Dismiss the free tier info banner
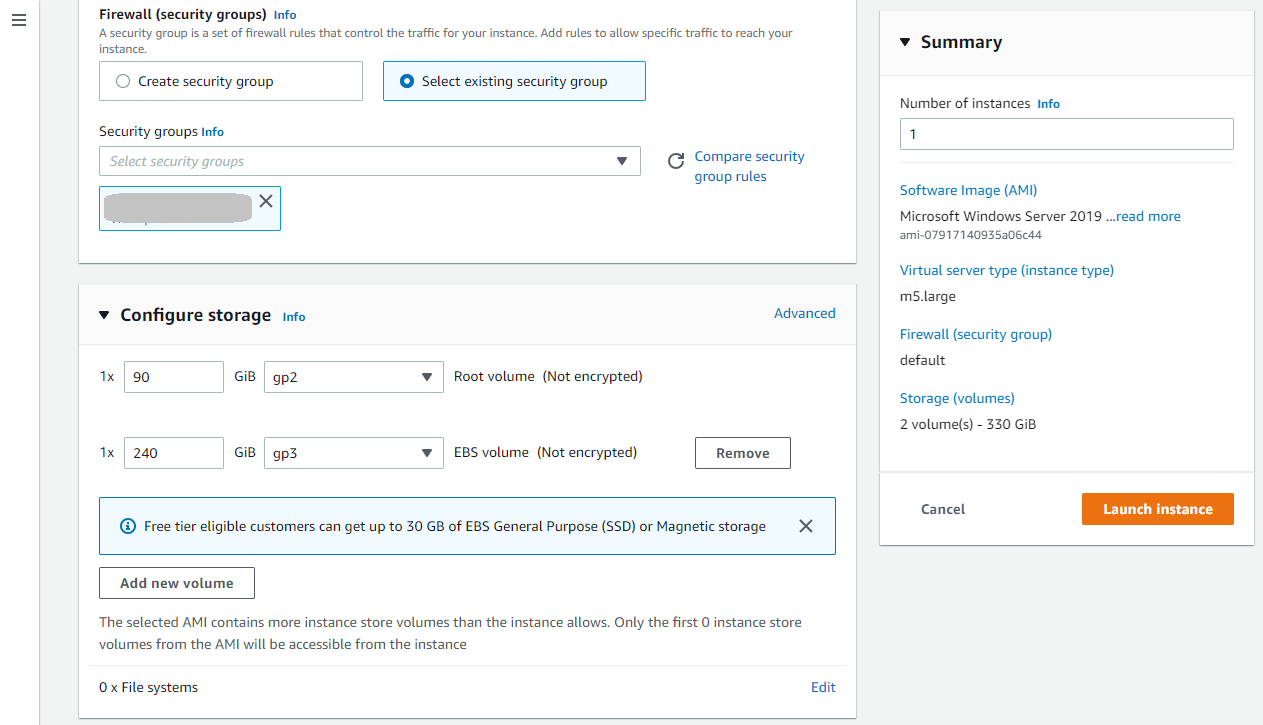Screen dimensions: 1263x725 (806, 526)
